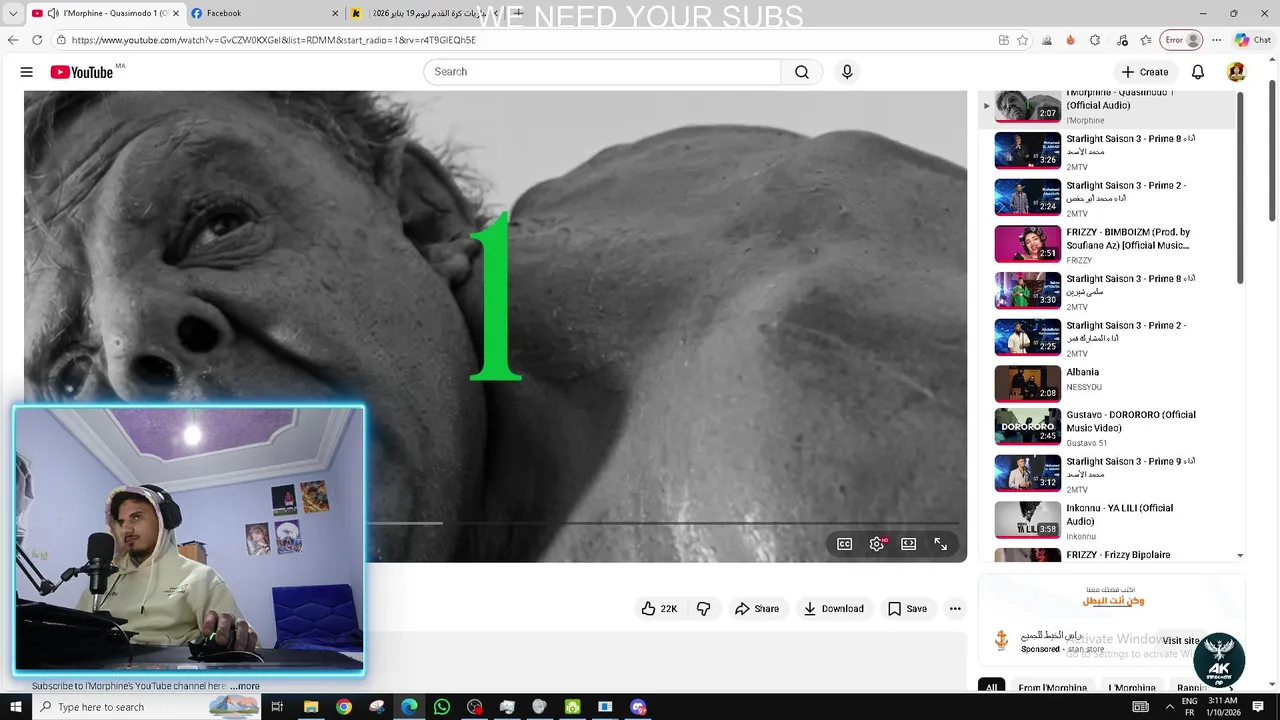
Task: Close the Facebook tab
Action: pos(335,13)
